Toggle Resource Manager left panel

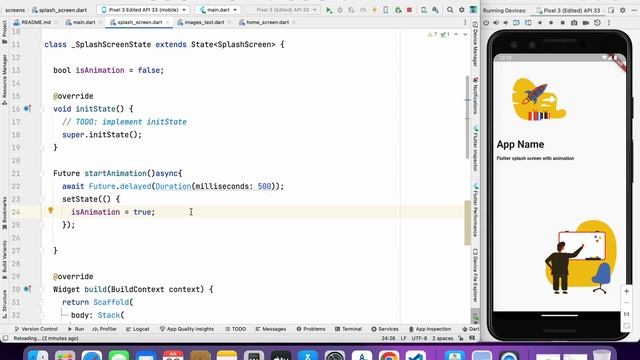point(4,80)
